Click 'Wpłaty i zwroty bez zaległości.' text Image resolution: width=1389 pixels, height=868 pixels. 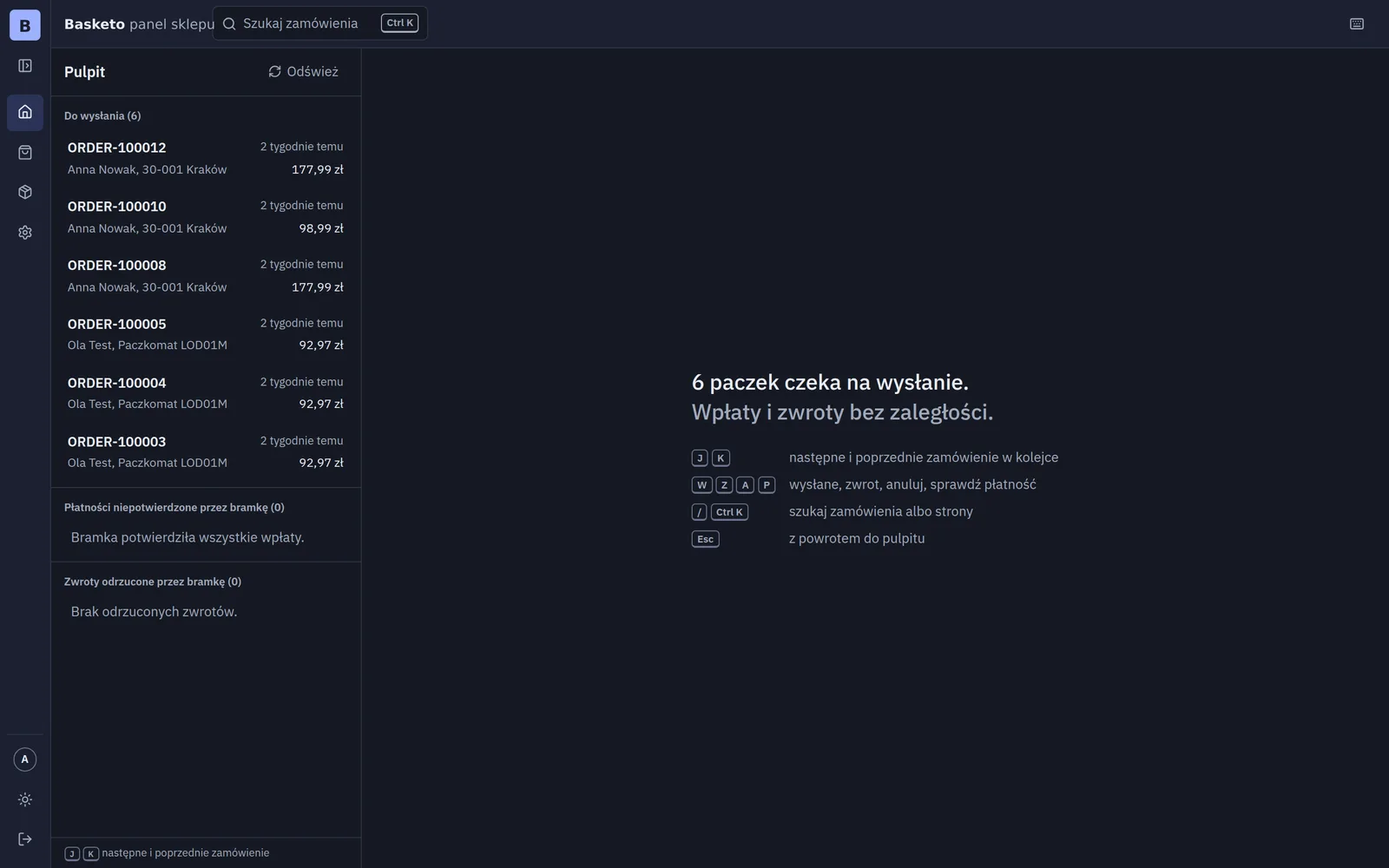tap(842, 412)
